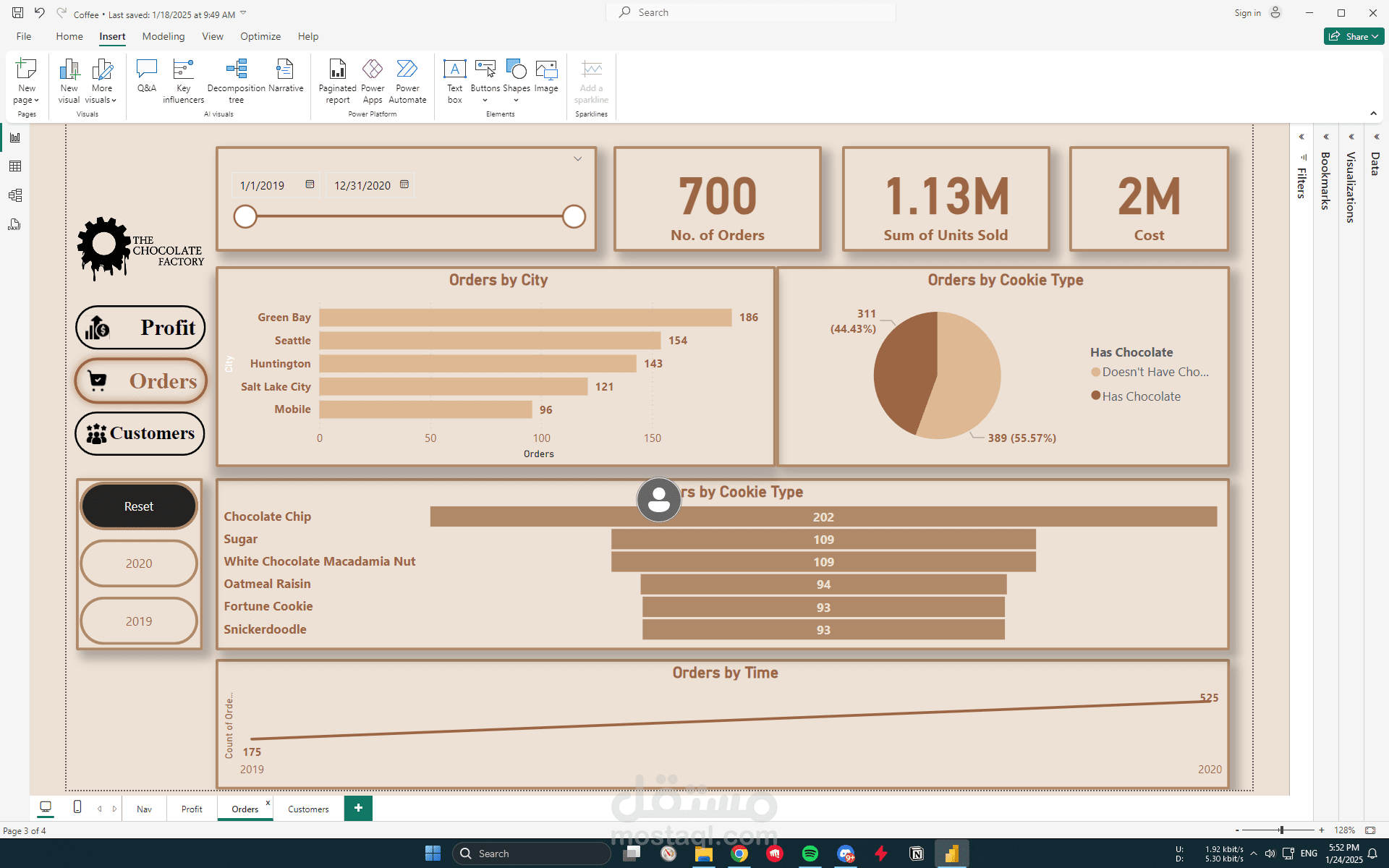Expand the Filters pane
This screenshot has height=868, width=1389.
tap(1301, 137)
